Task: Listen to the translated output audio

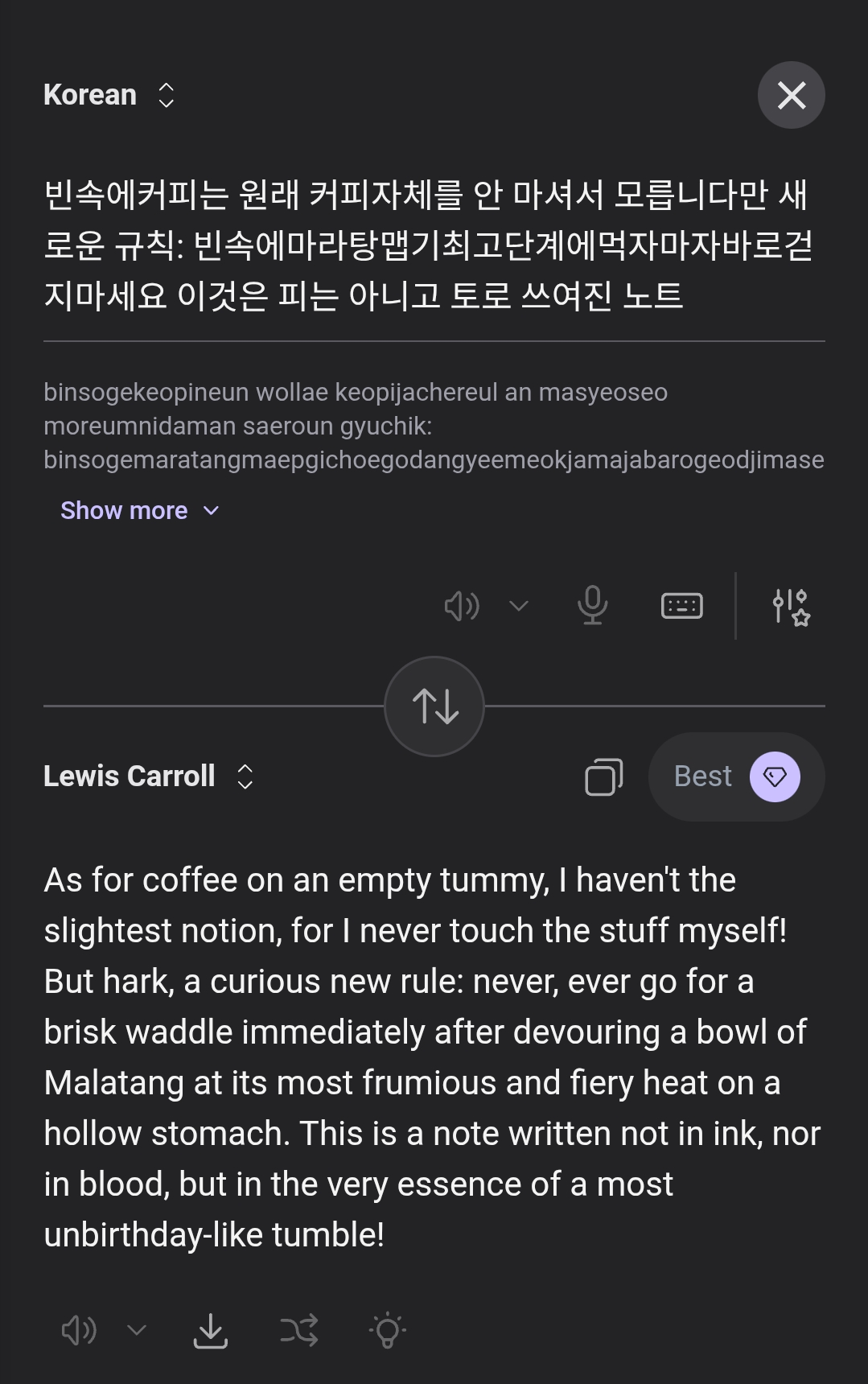Action: coord(79,1330)
